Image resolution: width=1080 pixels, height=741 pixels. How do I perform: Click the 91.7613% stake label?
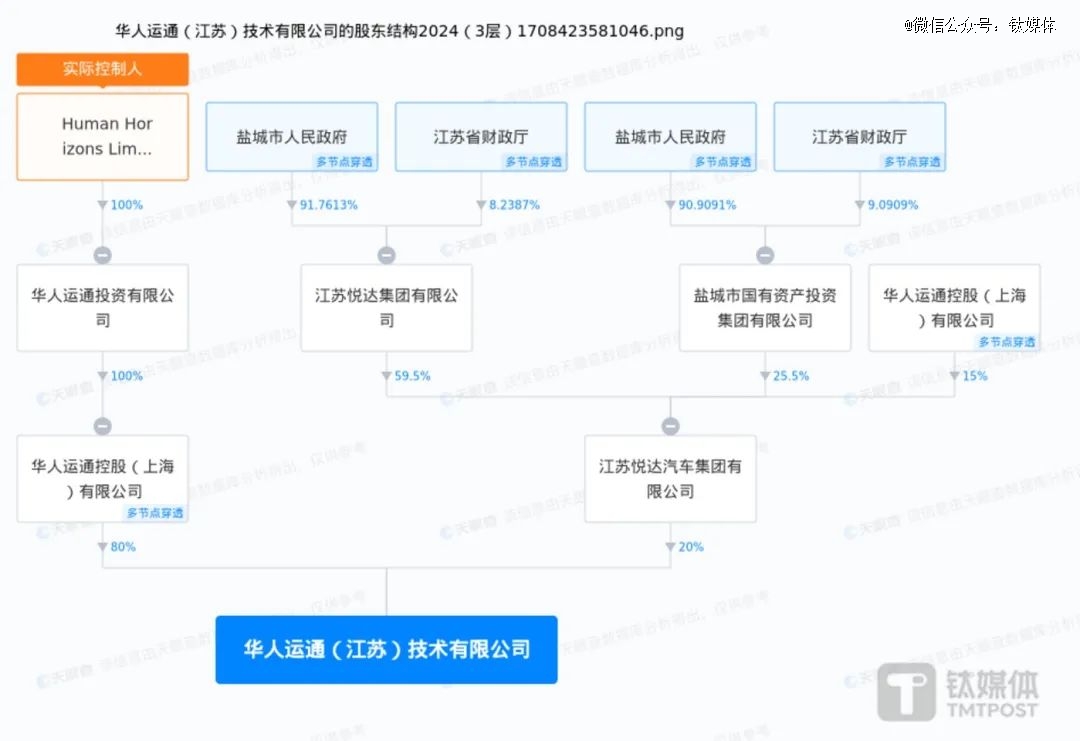[329, 205]
